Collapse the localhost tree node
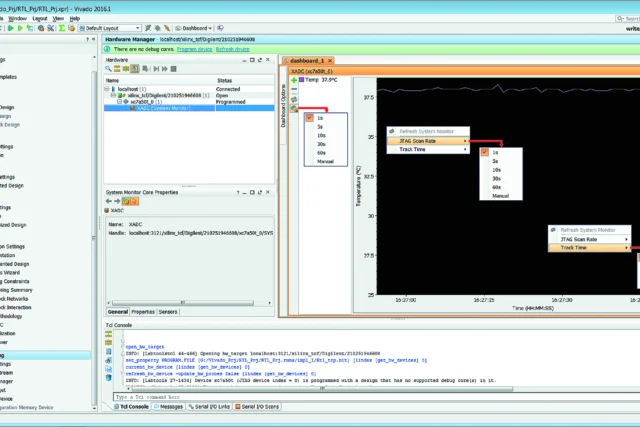Screen dimensions: 640x427 pyautogui.click(x=107, y=89)
